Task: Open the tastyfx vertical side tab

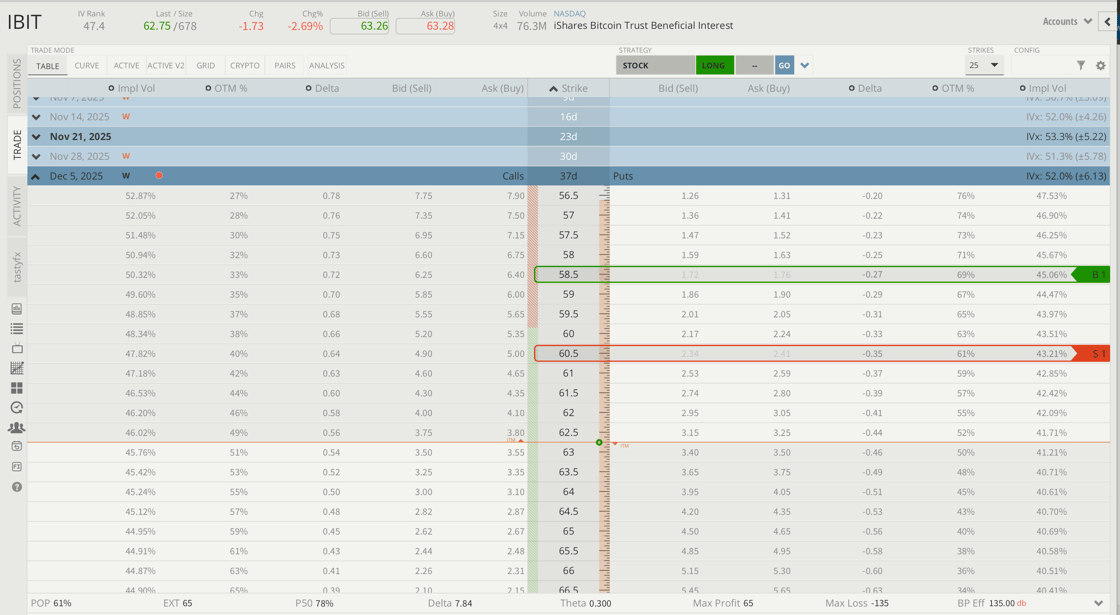Action: (x=17, y=267)
